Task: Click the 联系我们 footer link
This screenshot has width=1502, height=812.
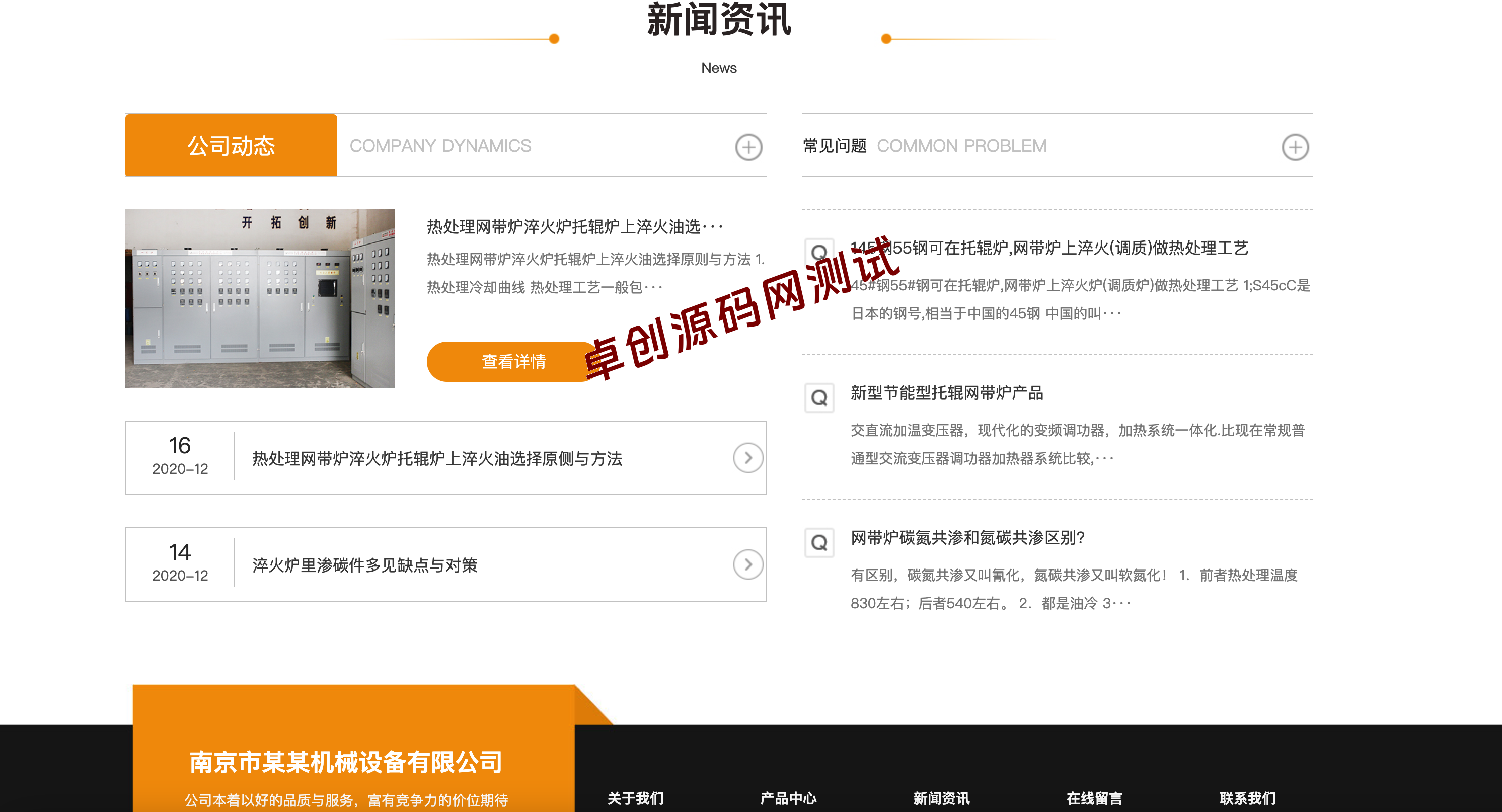Action: pos(1247,798)
